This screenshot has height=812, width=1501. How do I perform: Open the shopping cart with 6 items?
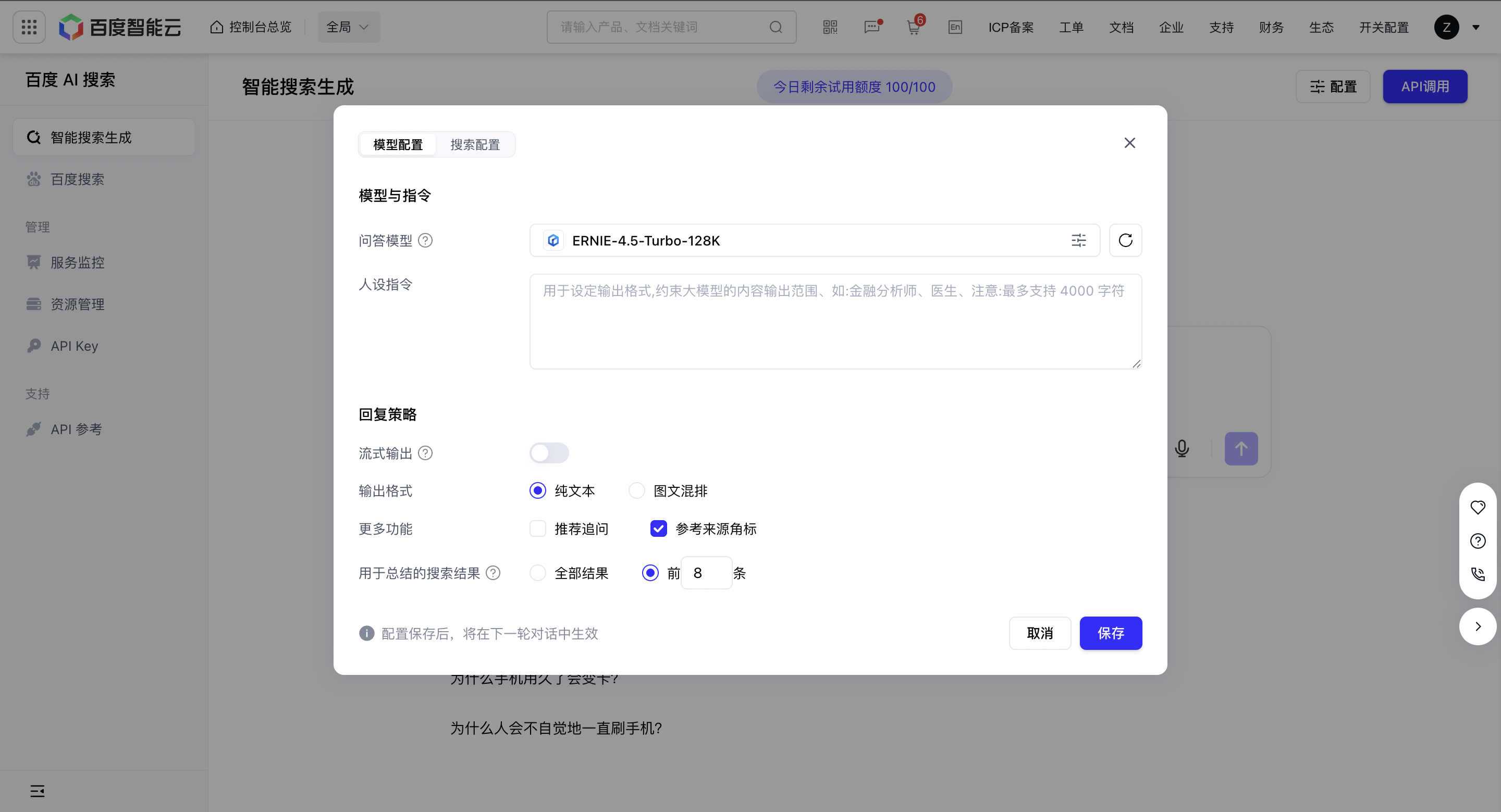tap(913, 28)
